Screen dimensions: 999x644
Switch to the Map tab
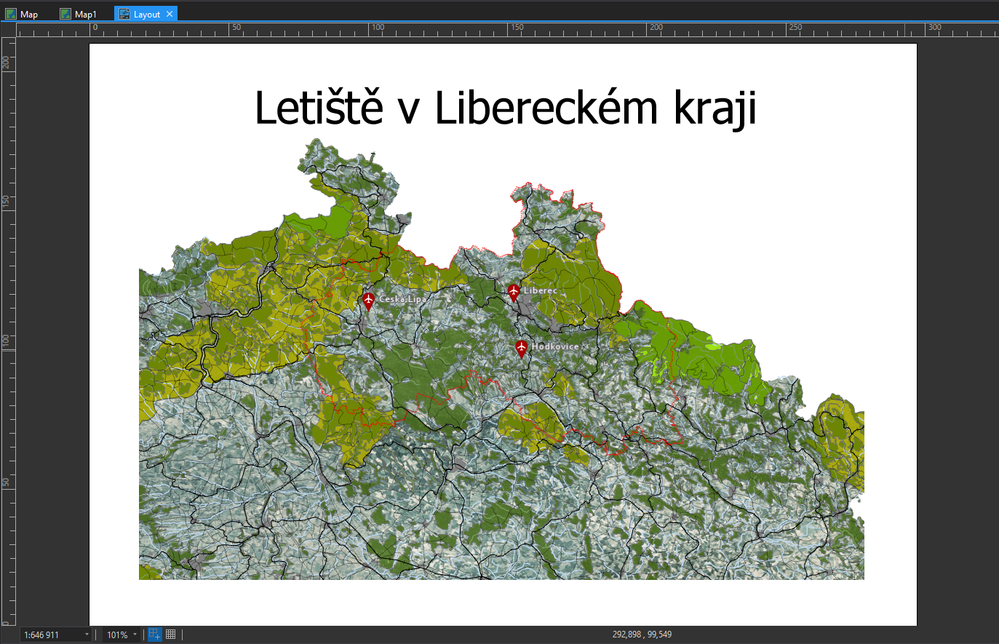(x=22, y=14)
